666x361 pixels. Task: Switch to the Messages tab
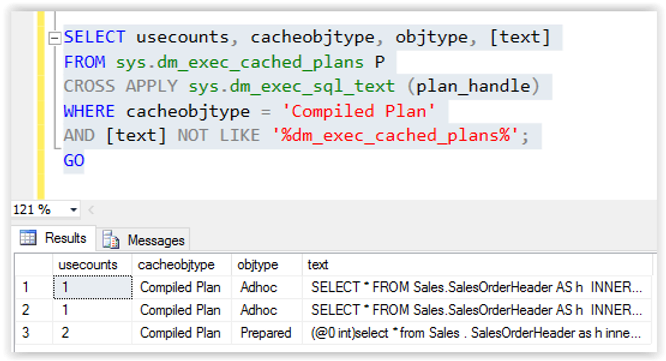(x=144, y=240)
